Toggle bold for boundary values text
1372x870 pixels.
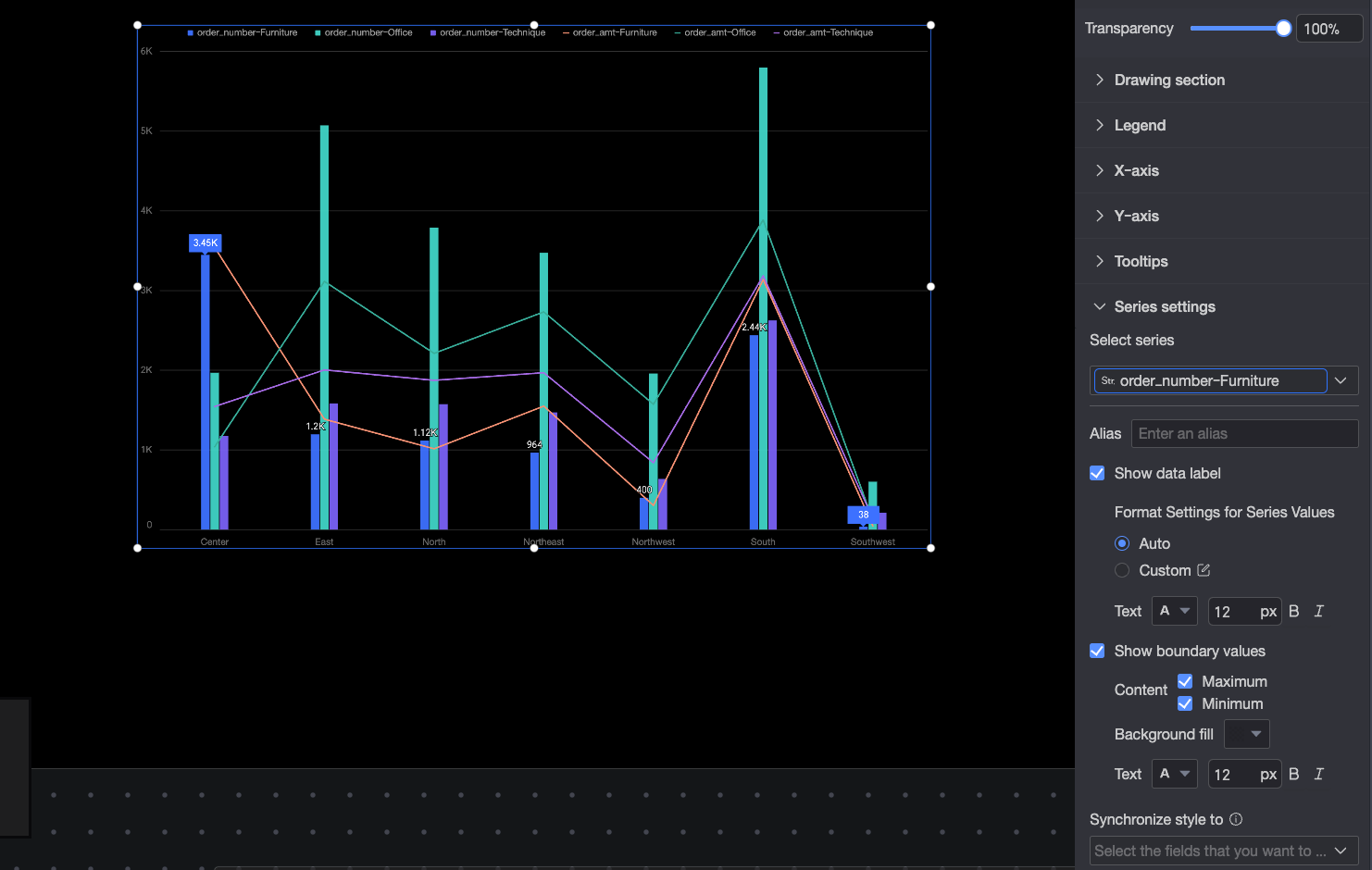(1294, 774)
